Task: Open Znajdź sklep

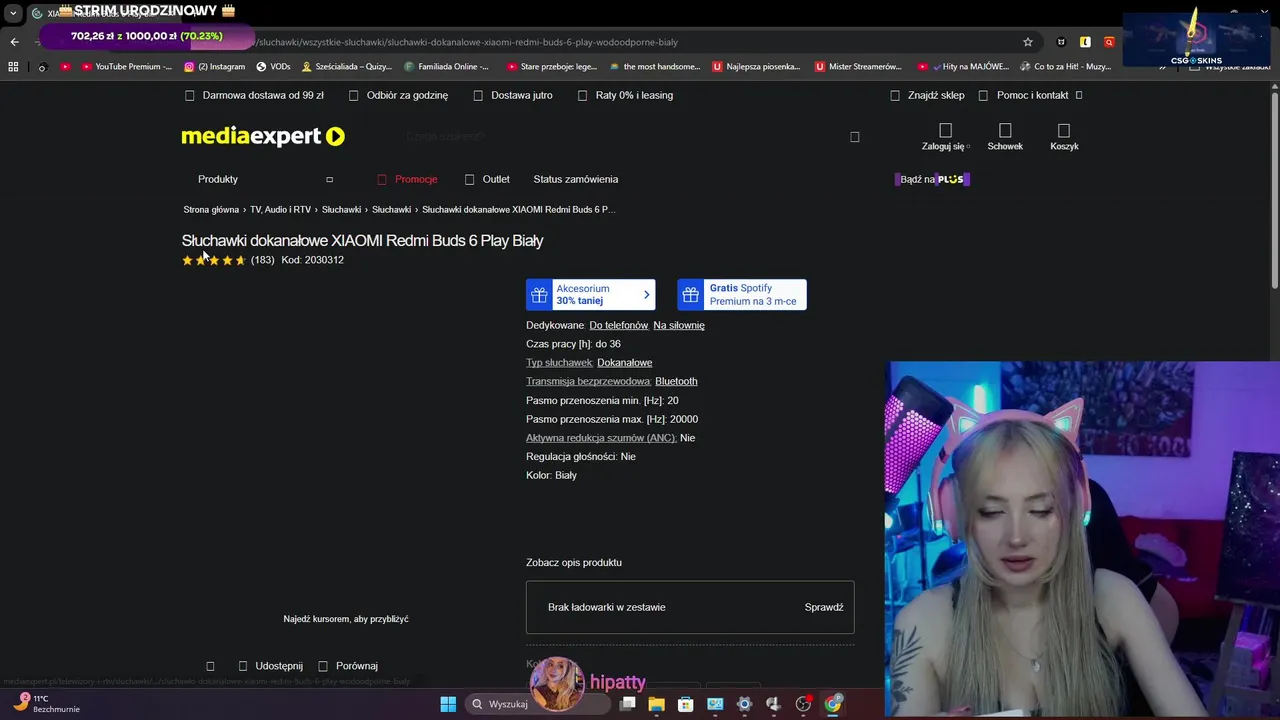Action: 927,95
